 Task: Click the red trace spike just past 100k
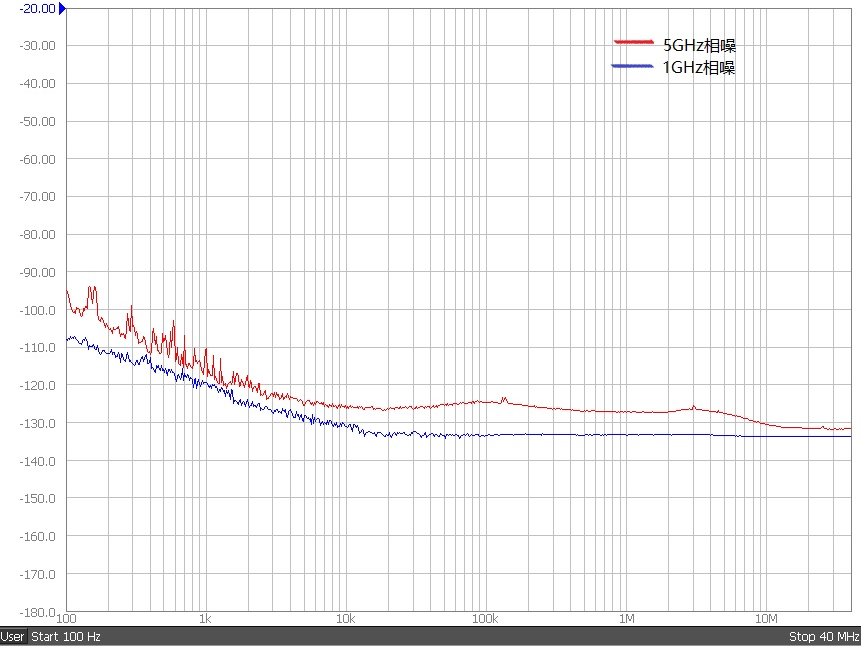[x=504, y=398]
